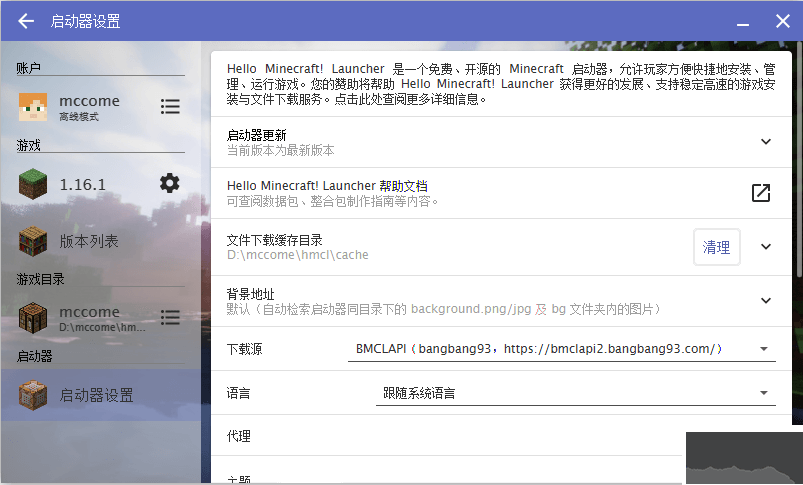Open mccome game directory list menu icon
The image size is (803, 485).
pyautogui.click(x=170, y=318)
